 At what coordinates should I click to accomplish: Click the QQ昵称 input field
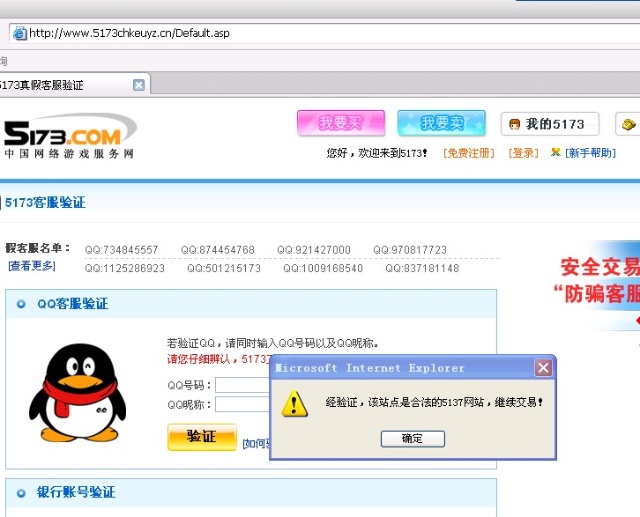point(242,404)
